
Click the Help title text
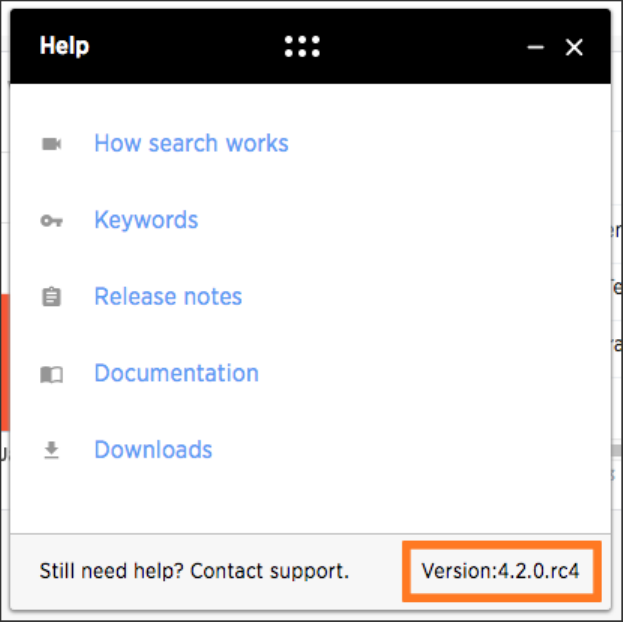[x=64, y=47]
